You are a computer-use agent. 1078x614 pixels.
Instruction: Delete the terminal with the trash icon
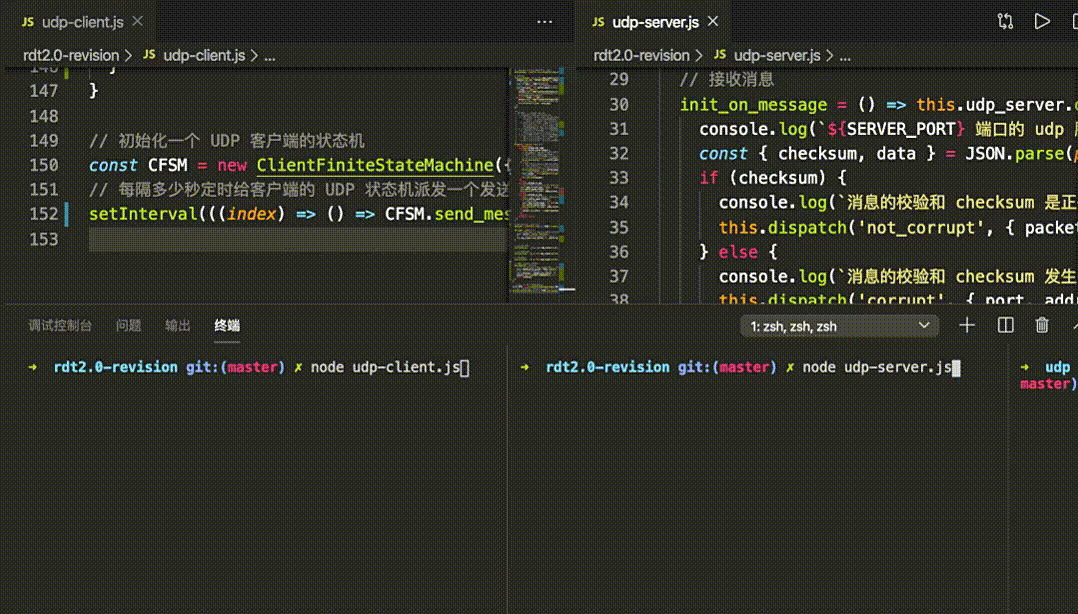point(1040,325)
